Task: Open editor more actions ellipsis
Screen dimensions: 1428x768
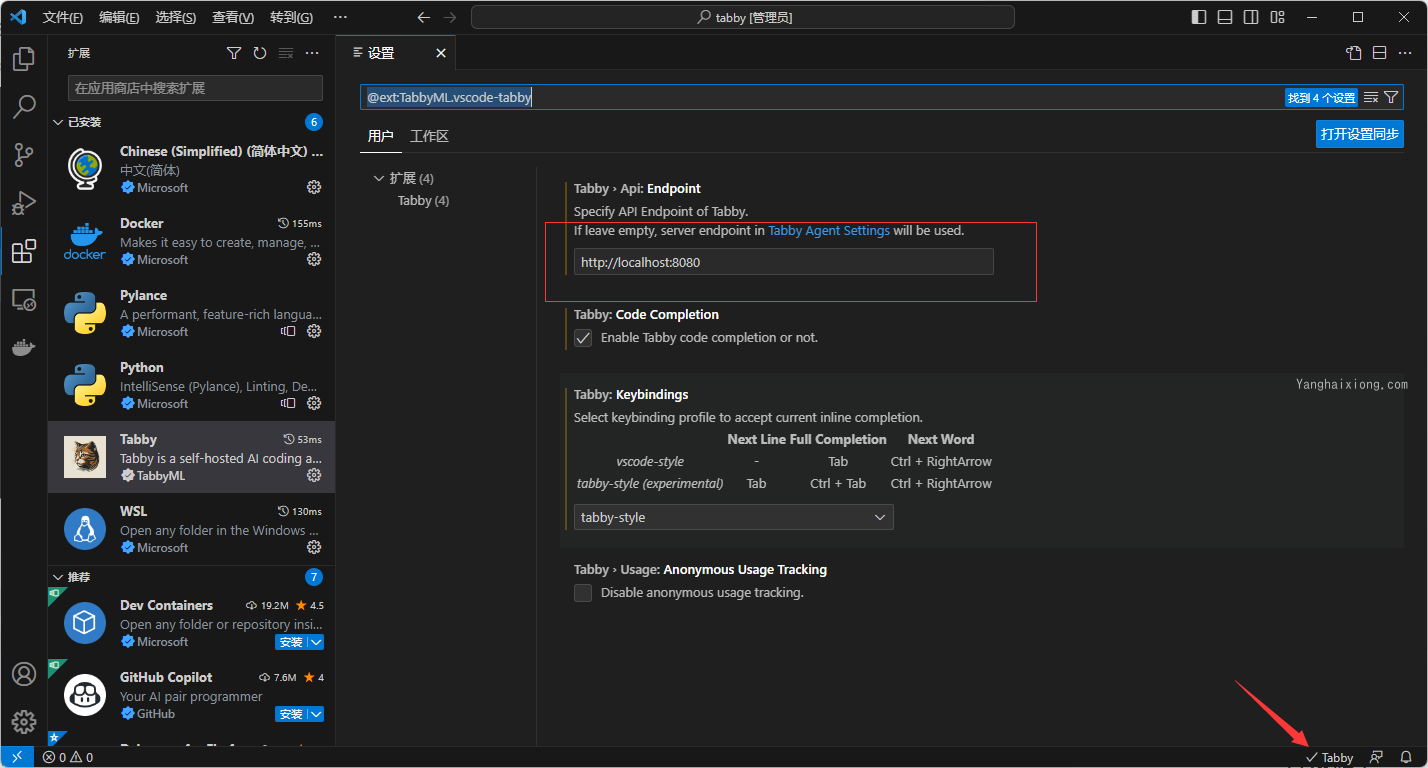Action: click(x=1405, y=53)
